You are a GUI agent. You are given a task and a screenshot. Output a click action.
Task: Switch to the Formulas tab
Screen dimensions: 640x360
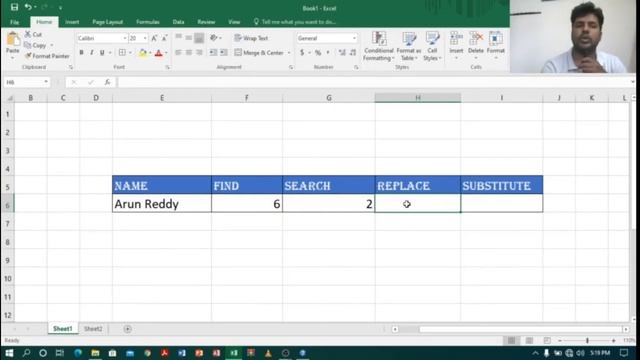[148, 22]
